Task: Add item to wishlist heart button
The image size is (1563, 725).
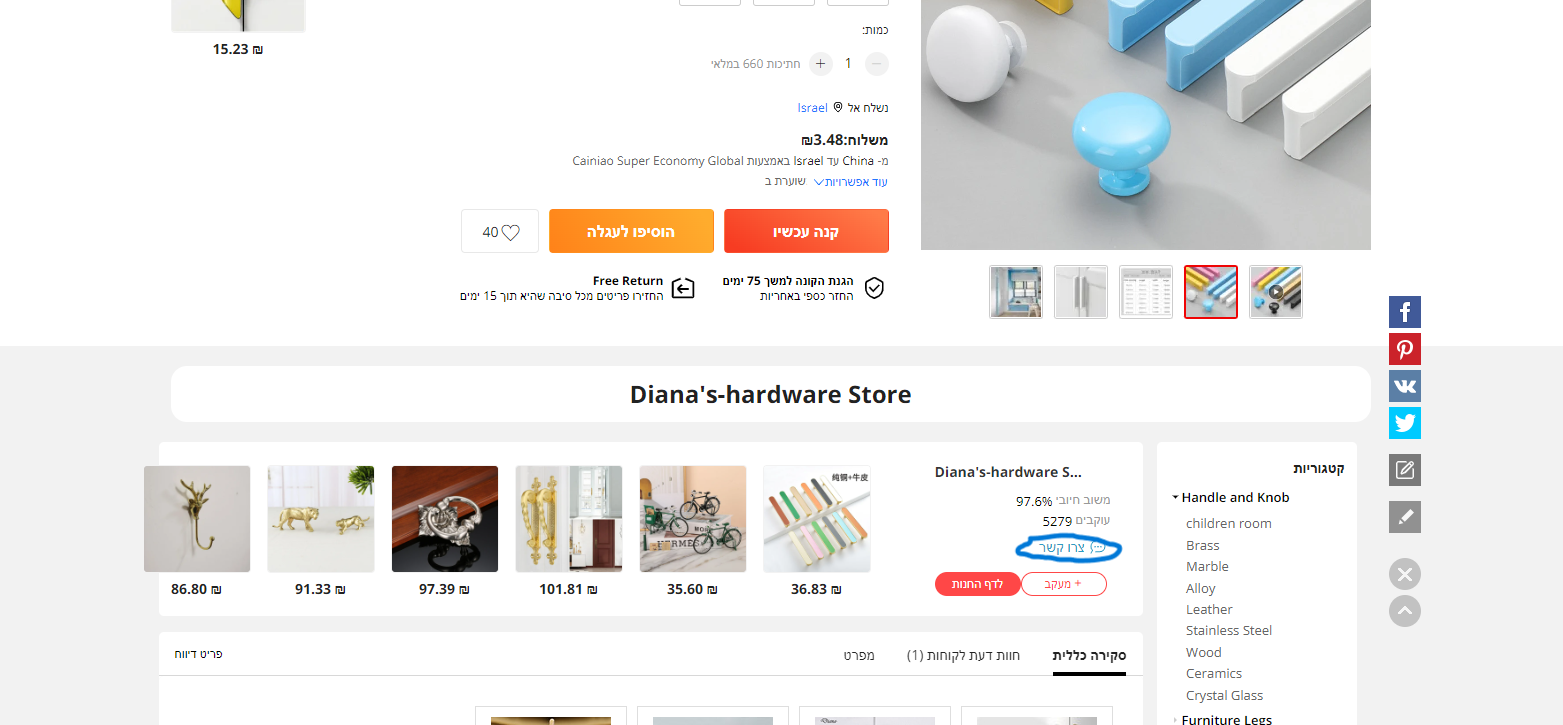Action: [x=500, y=231]
